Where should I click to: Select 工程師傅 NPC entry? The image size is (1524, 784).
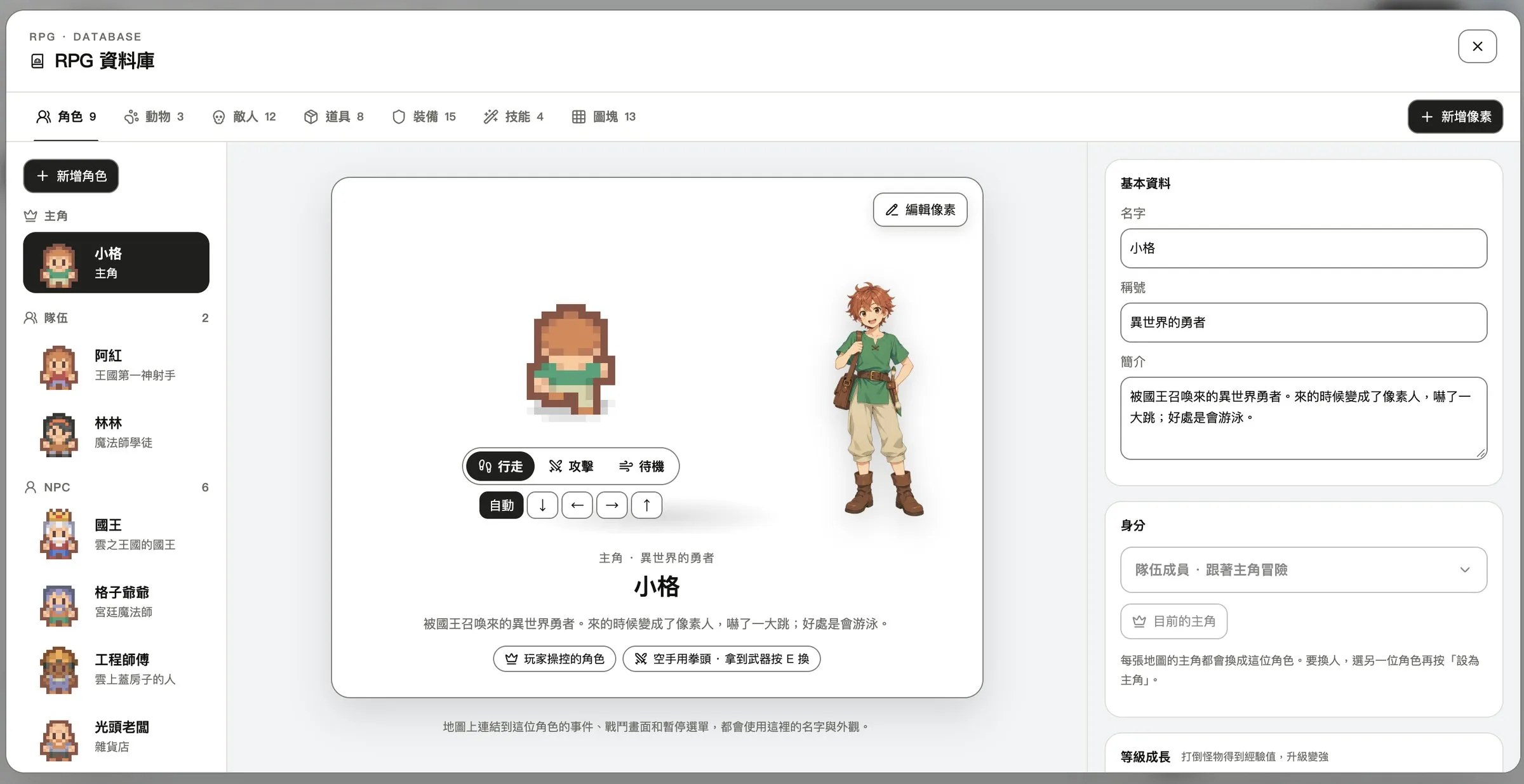point(116,669)
